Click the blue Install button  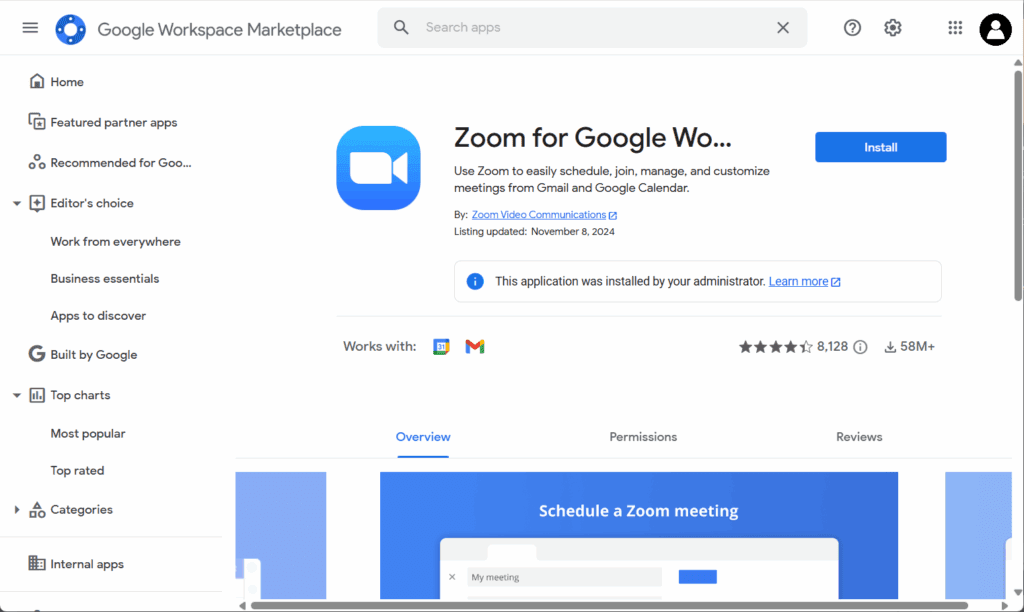(x=880, y=147)
